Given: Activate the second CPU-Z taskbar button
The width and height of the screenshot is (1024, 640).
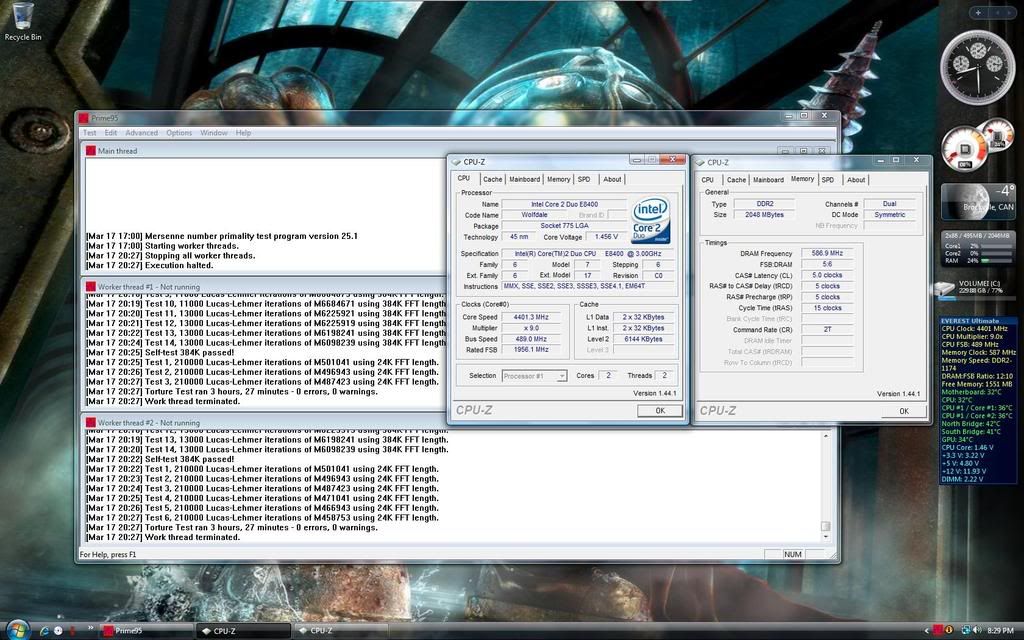Looking at the screenshot, I should click(x=340, y=631).
